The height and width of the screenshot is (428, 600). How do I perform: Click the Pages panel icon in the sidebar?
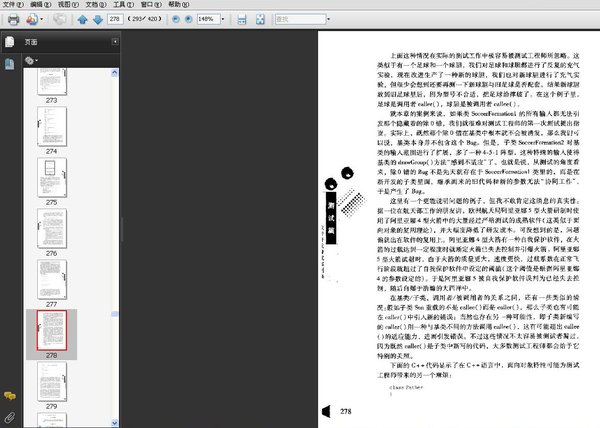point(10,42)
